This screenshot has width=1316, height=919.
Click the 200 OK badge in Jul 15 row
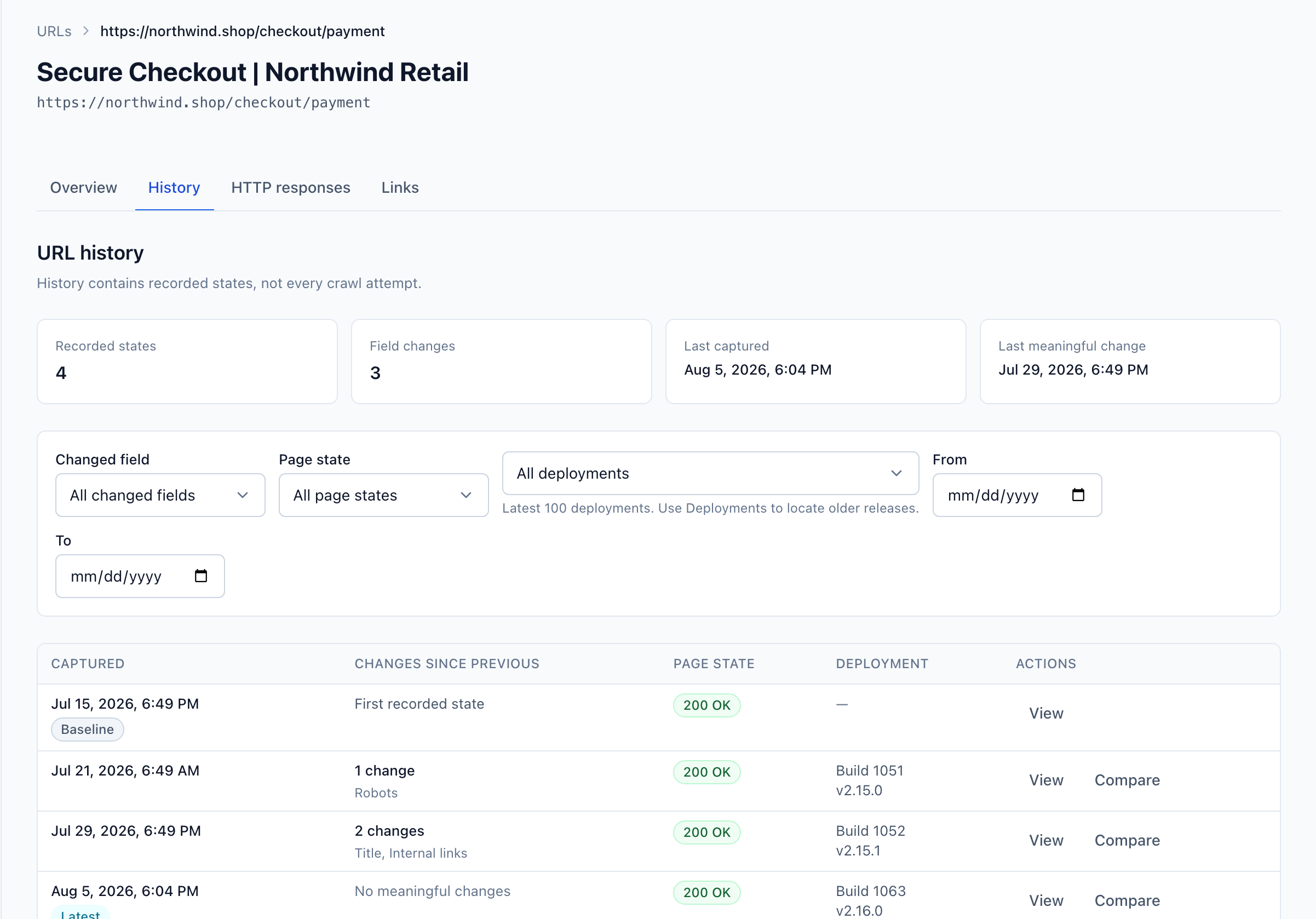click(x=706, y=705)
